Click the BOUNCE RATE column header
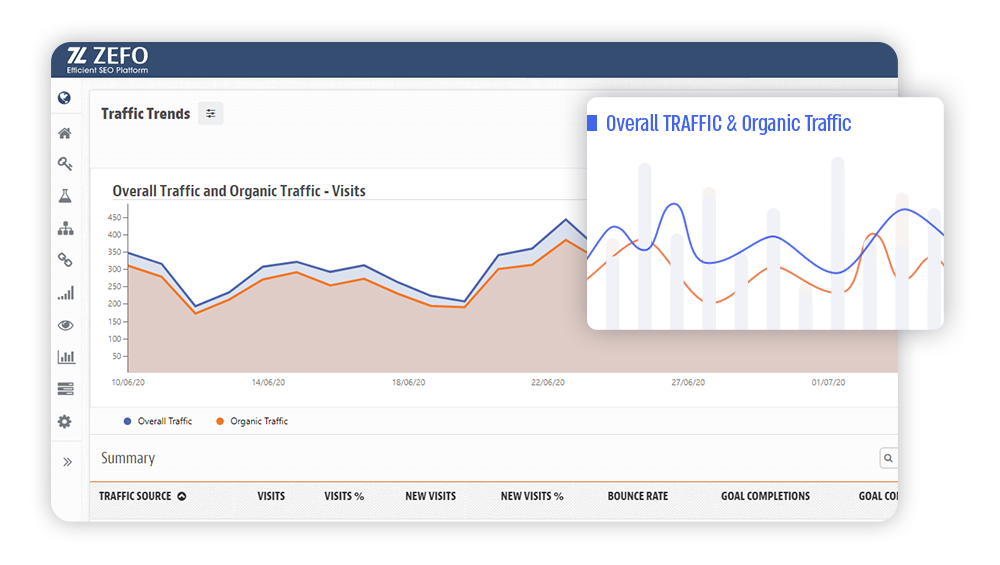The height and width of the screenshot is (565, 1000). coord(638,496)
